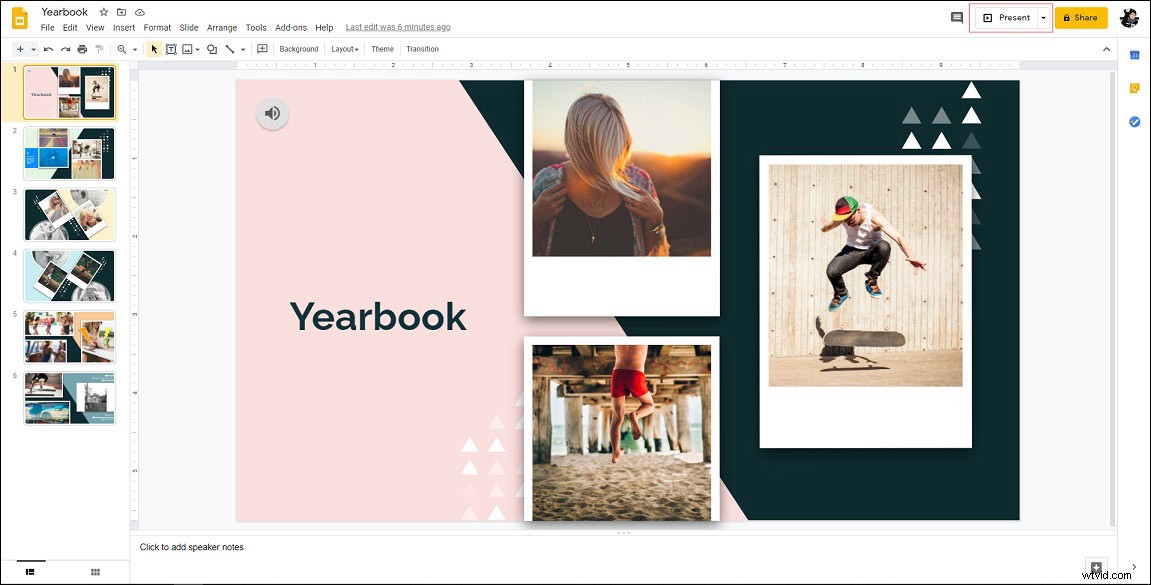Select the Text box tool
1151x585 pixels.
click(x=171, y=49)
